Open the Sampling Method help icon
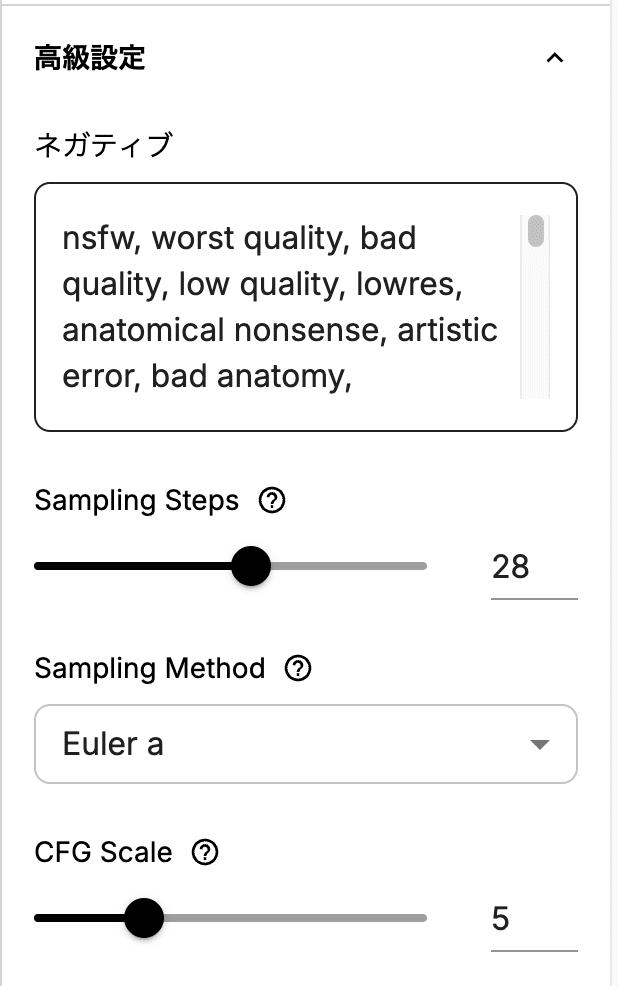This screenshot has height=986, width=618. click(x=298, y=668)
